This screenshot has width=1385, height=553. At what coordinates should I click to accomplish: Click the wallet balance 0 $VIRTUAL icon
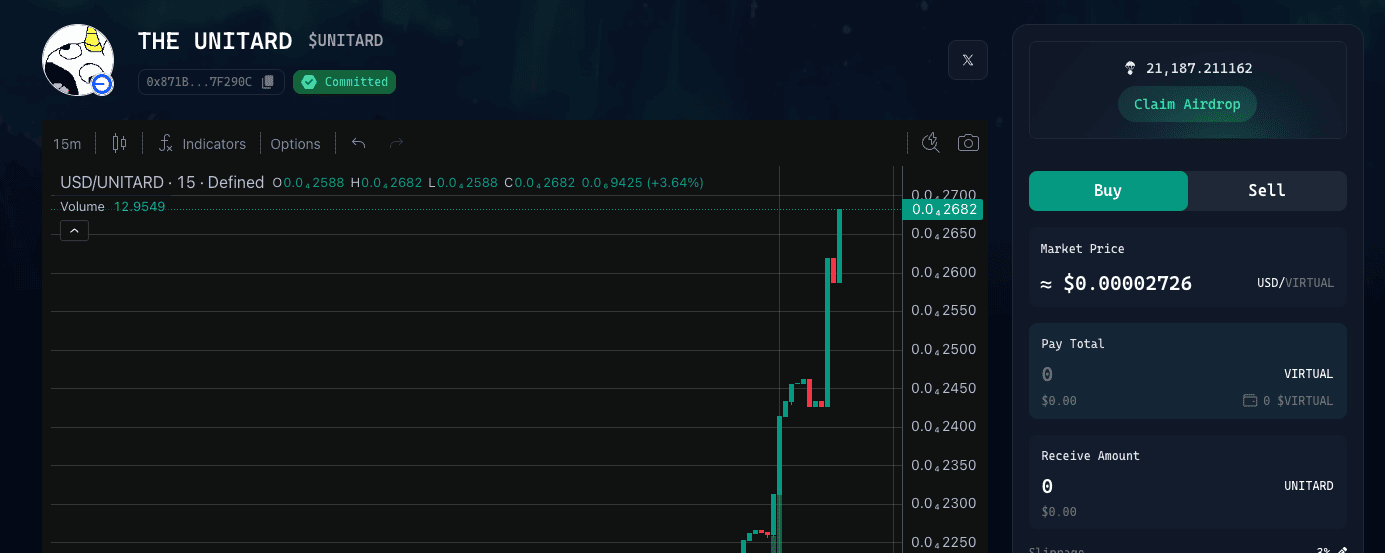coord(1250,401)
